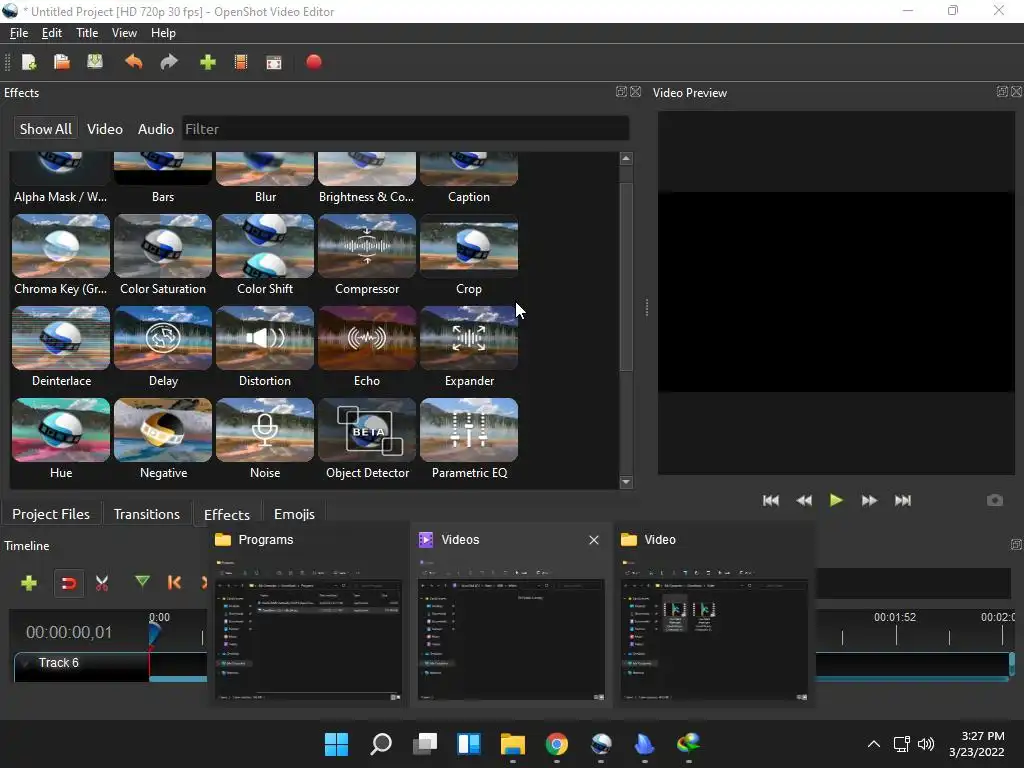Viewport: 1024px width, 768px height.
Task: Open the Title menu
Action: click(87, 33)
